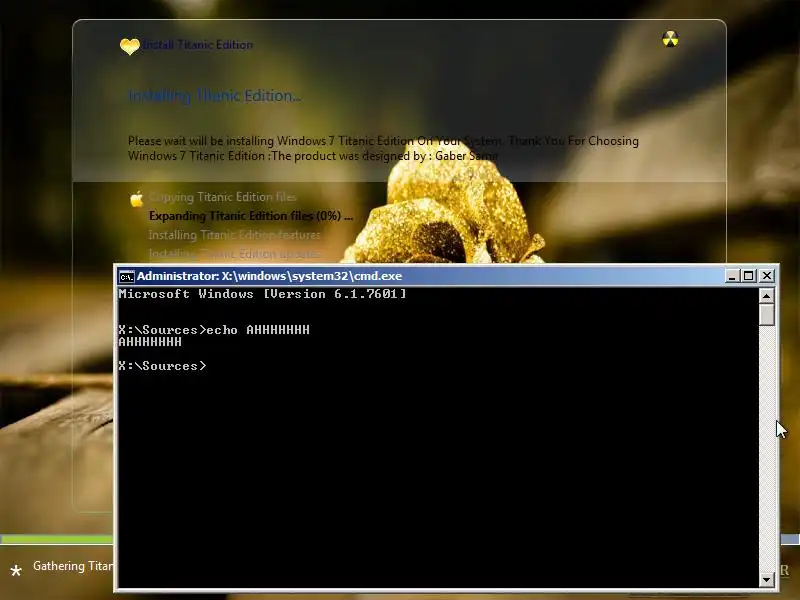Close the cmd.exe command prompt window

pos(766,276)
